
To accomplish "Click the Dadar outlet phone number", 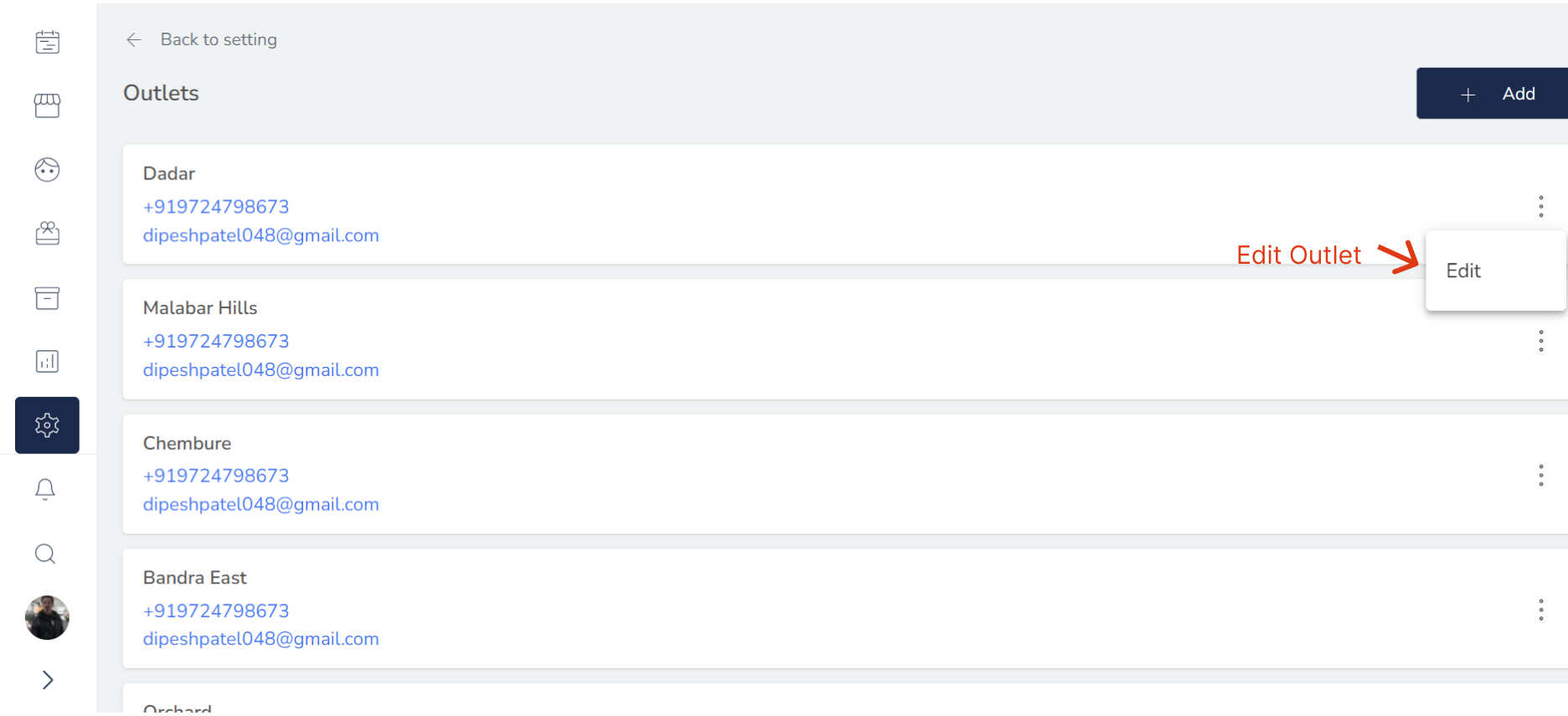I will (x=216, y=207).
